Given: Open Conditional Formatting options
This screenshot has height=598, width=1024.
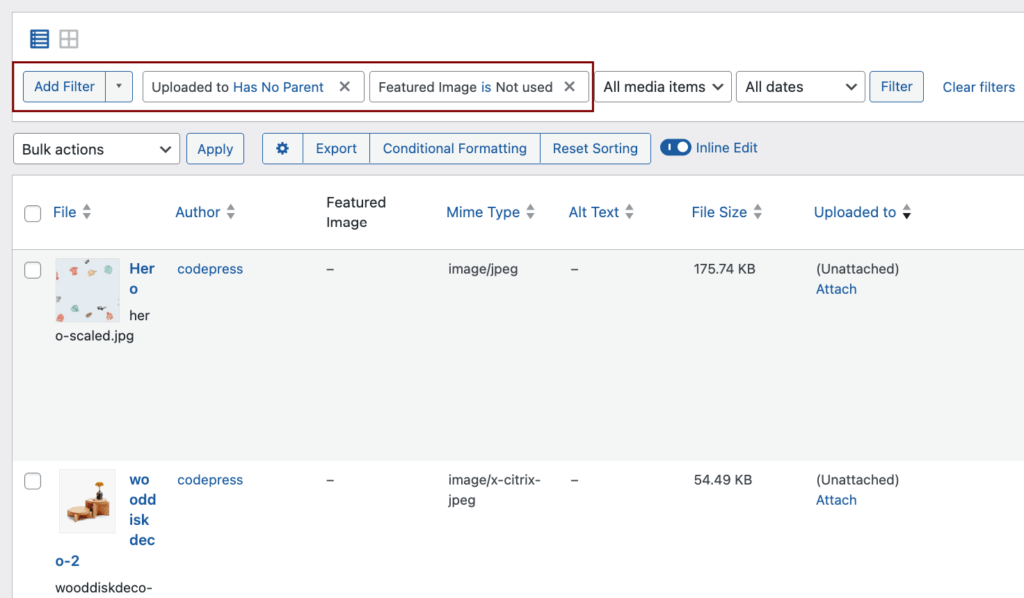Looking at the screenshot, I should coord(454,148).
